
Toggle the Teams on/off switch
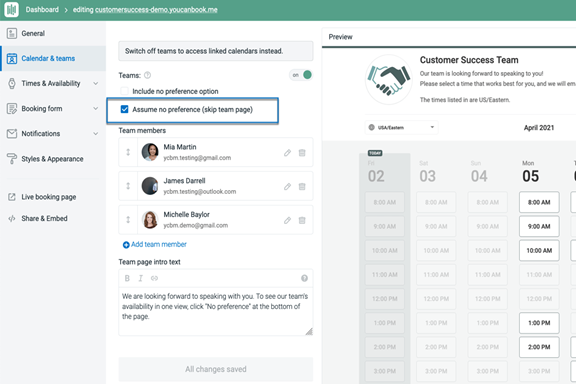(x=301, y=75)
